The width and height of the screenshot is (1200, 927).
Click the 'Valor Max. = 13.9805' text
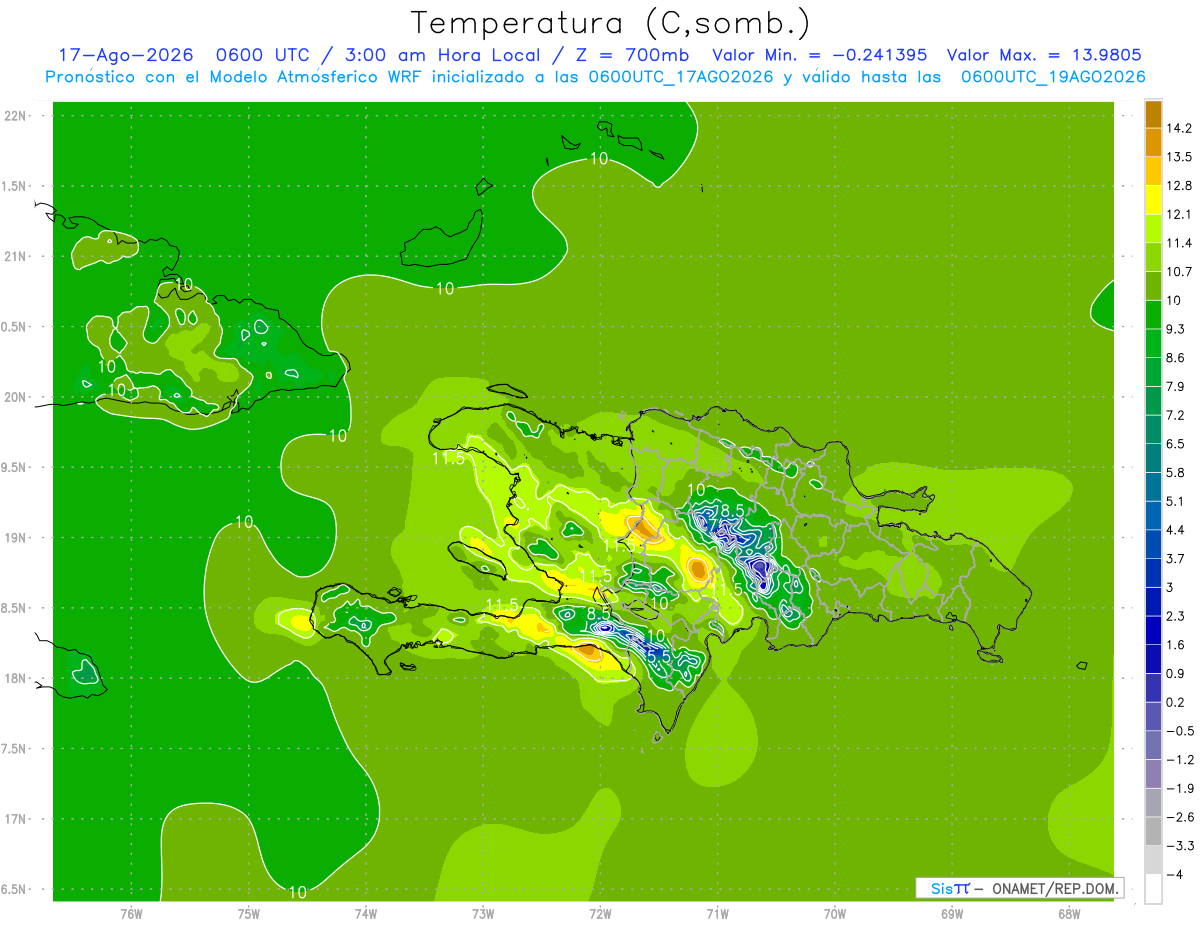pos(1044,55)
